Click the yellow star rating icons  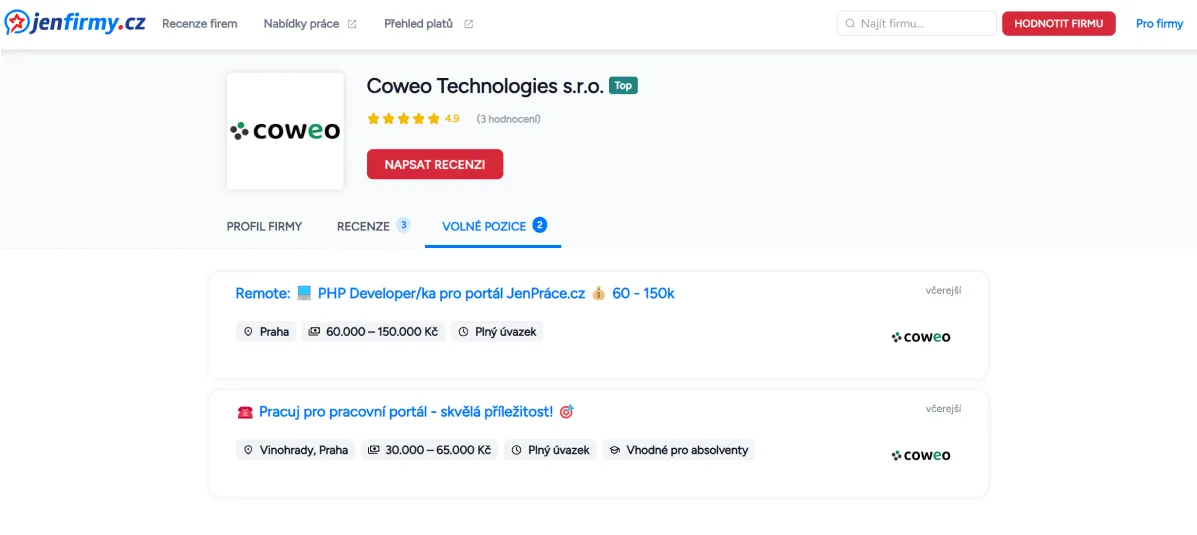tap(403, 119)
